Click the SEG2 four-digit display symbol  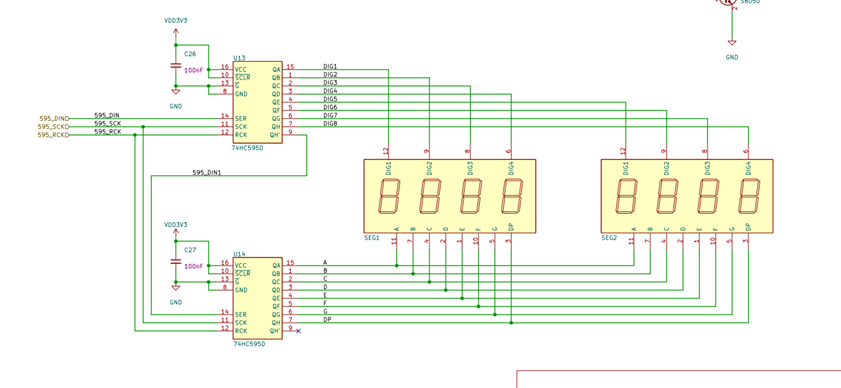687,196
